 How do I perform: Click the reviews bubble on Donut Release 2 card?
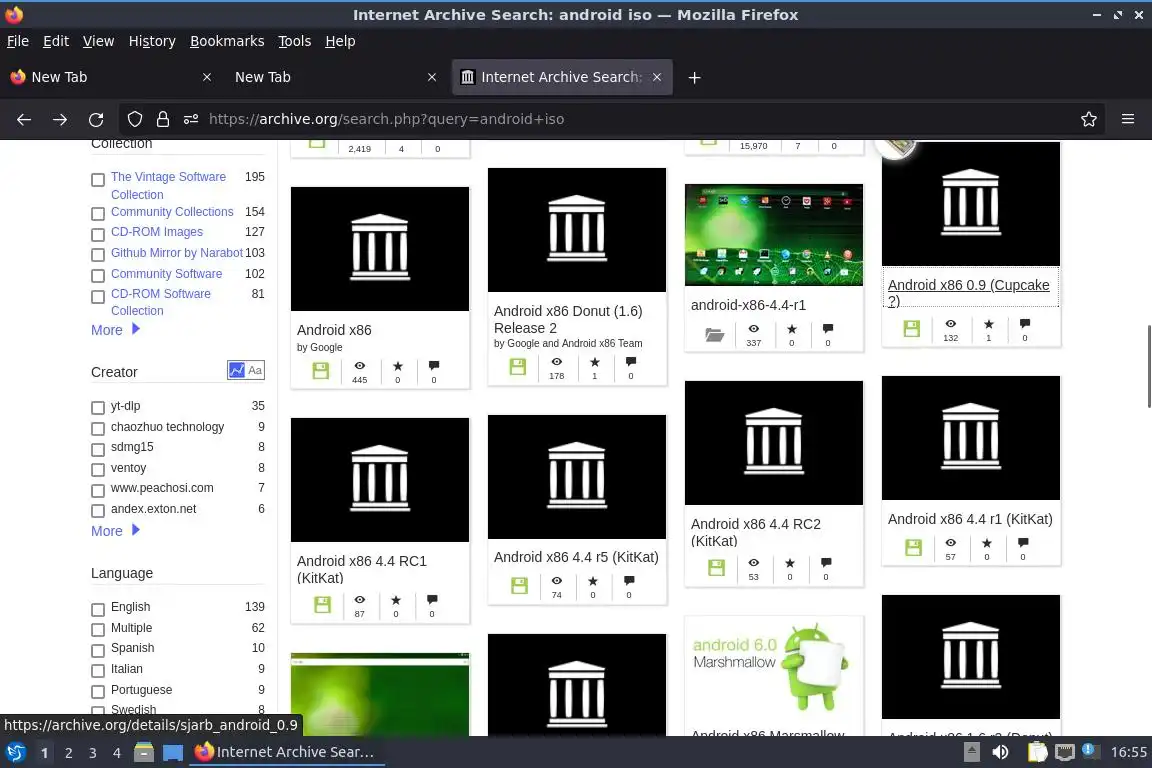630,362
